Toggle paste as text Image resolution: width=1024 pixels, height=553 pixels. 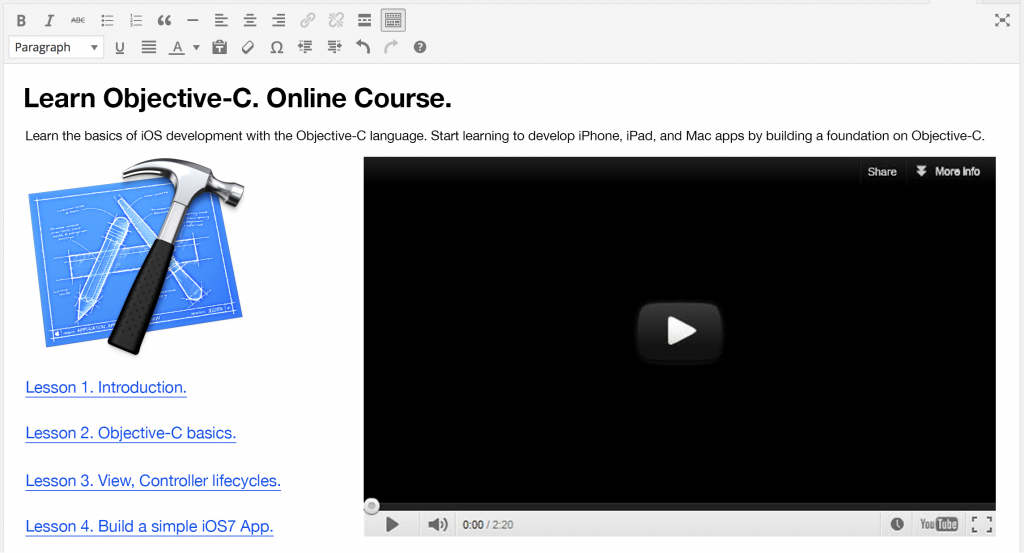[219, 47]
